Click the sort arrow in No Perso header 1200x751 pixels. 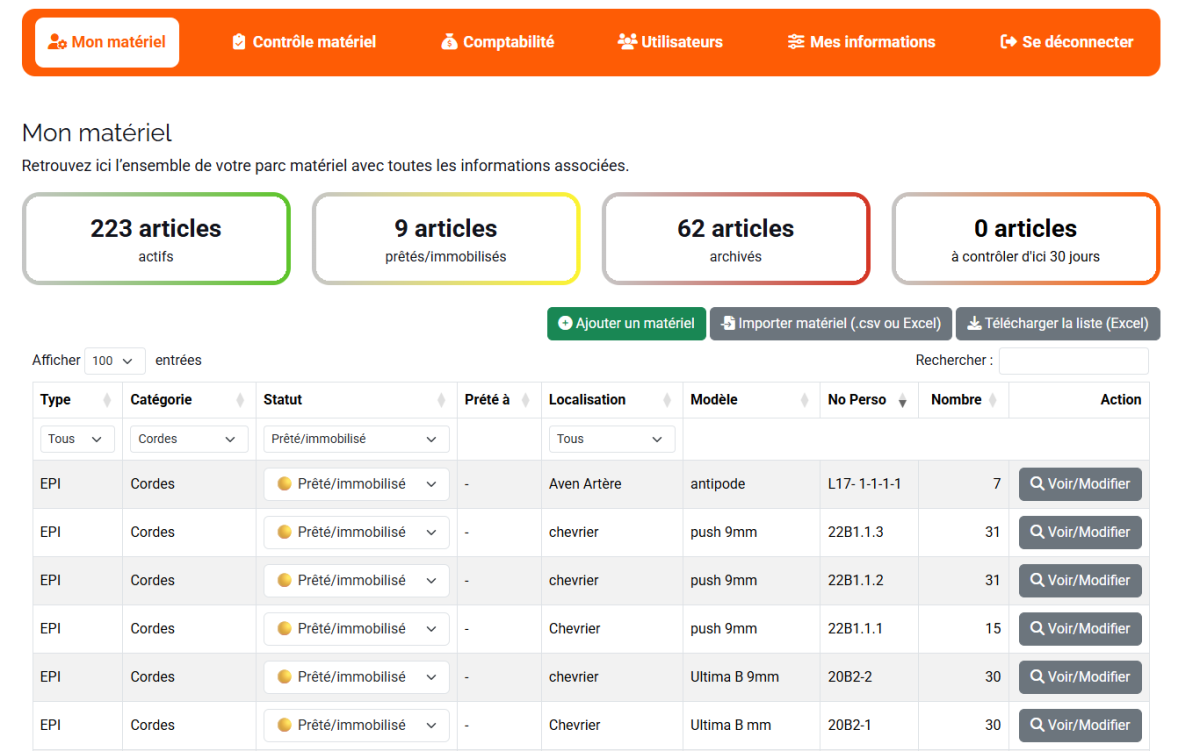pyautogui.click(x=902, y=400)
